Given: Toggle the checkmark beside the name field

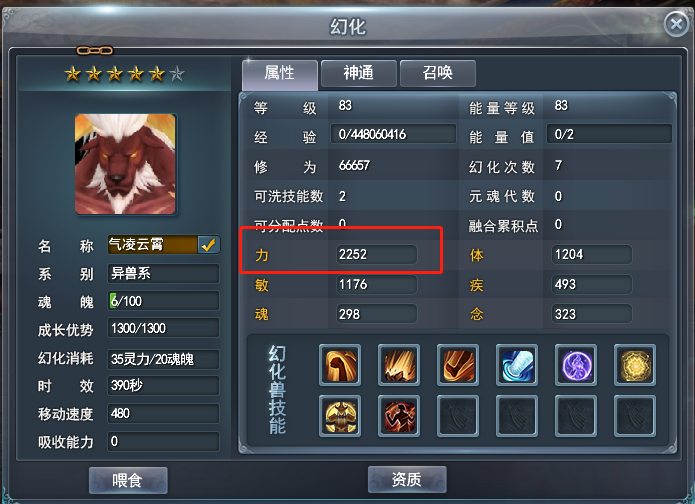Looking at the screenshot, I should 208,245.
